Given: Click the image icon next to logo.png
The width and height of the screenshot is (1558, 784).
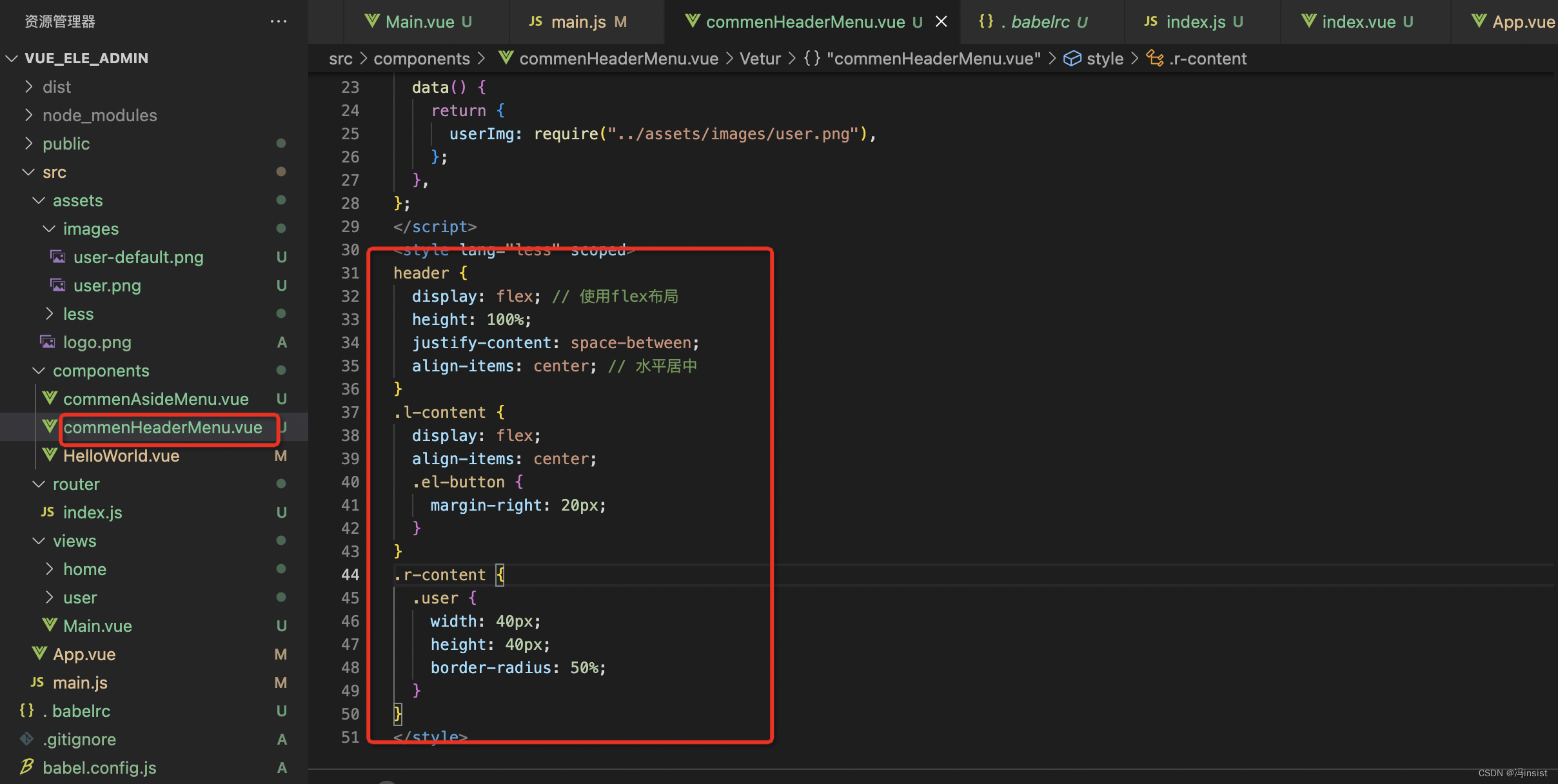Looking at the screenshot, I should point(47,342).
